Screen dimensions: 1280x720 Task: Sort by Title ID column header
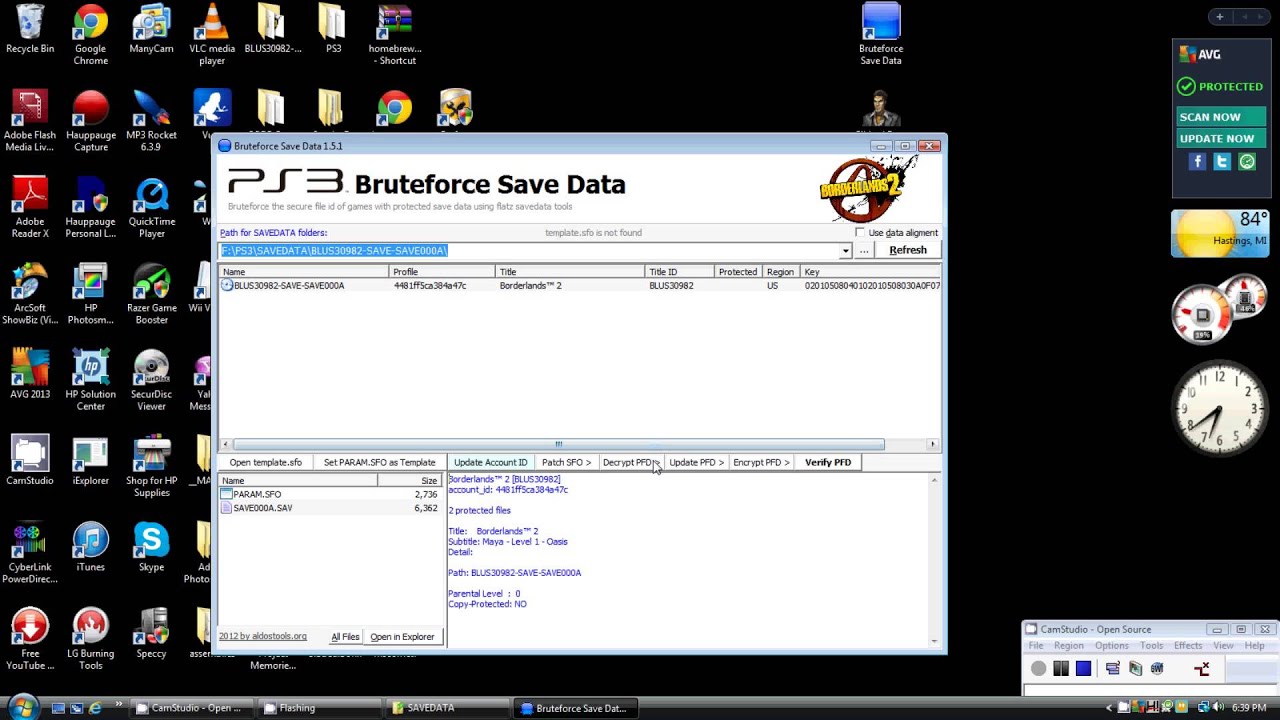pyautogui.click(x=680, y=272)
